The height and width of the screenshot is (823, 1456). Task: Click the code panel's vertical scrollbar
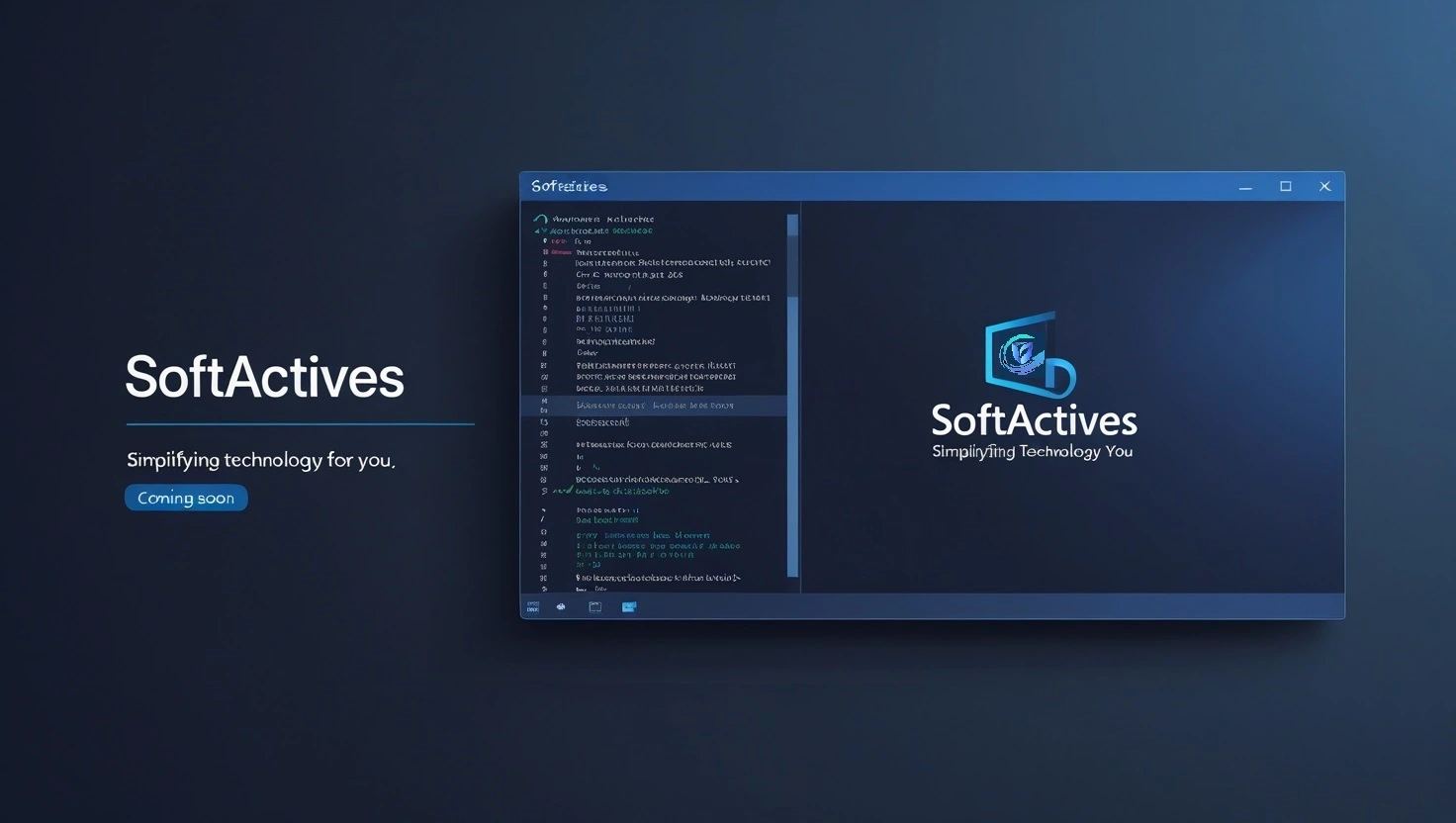pos(792,396)
